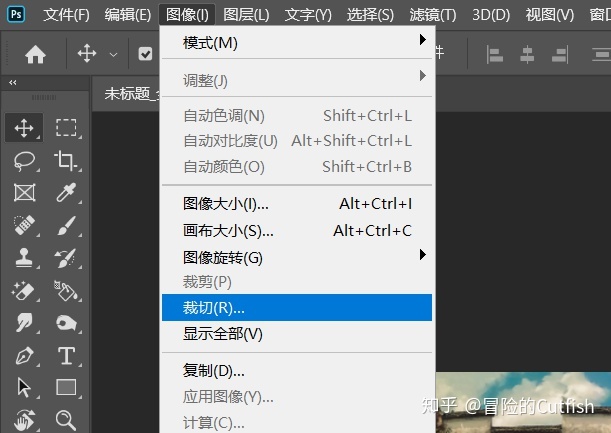This screenshot has width=611, height=433.
Task: Open the 3D(D) menu
Action: point(491,15)
